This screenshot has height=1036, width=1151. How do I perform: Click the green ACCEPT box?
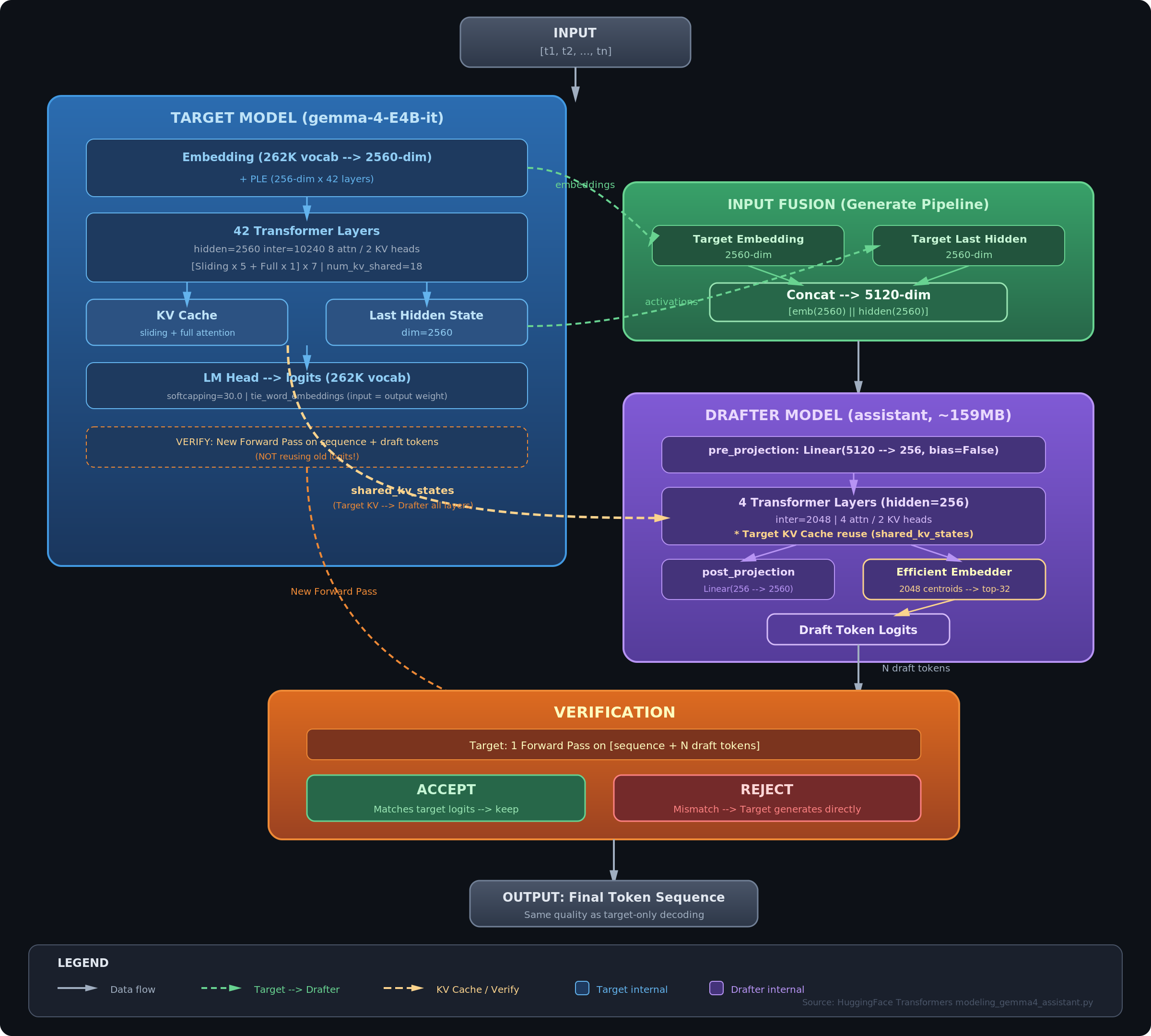(x=446, y=798)
